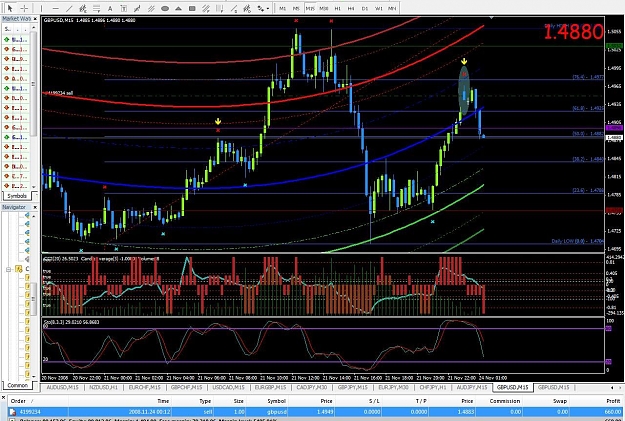
Task: Open the EURGBP,M15 chart tab
Action: 270,387
